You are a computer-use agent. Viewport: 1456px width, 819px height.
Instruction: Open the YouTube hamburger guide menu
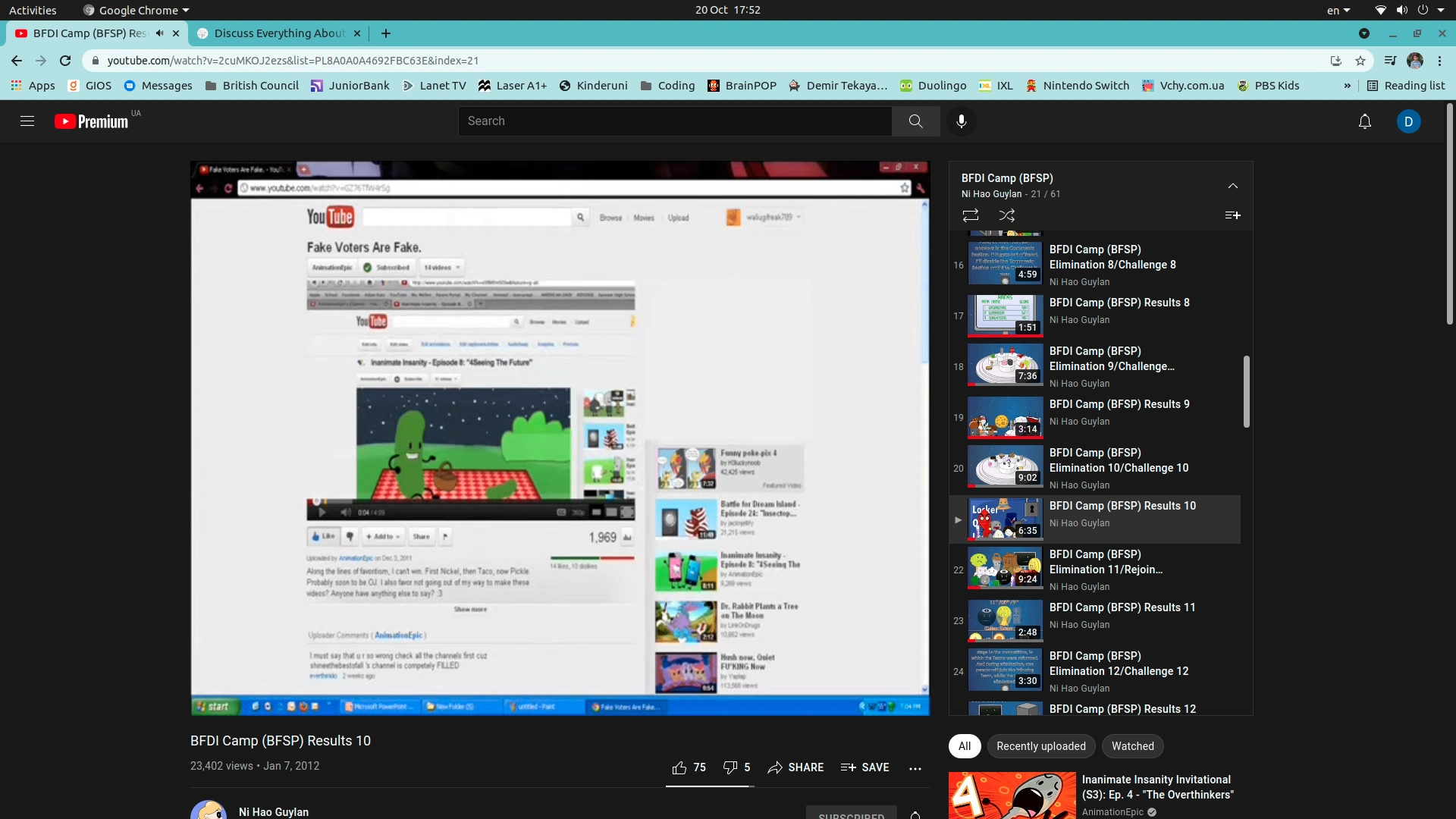[x=27, y=121]
